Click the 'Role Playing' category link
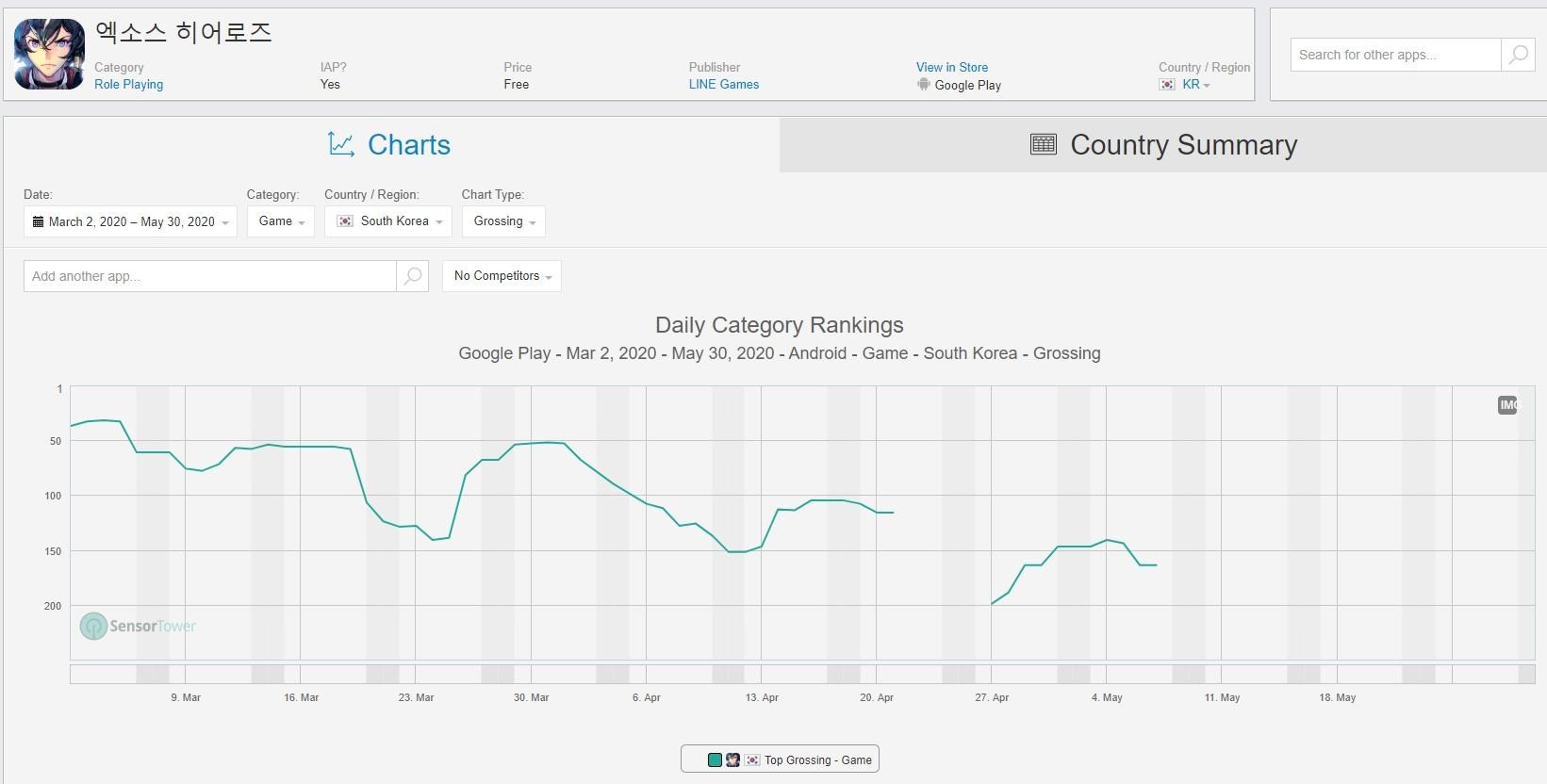The image size is (1547, 784). coord(128,85)
